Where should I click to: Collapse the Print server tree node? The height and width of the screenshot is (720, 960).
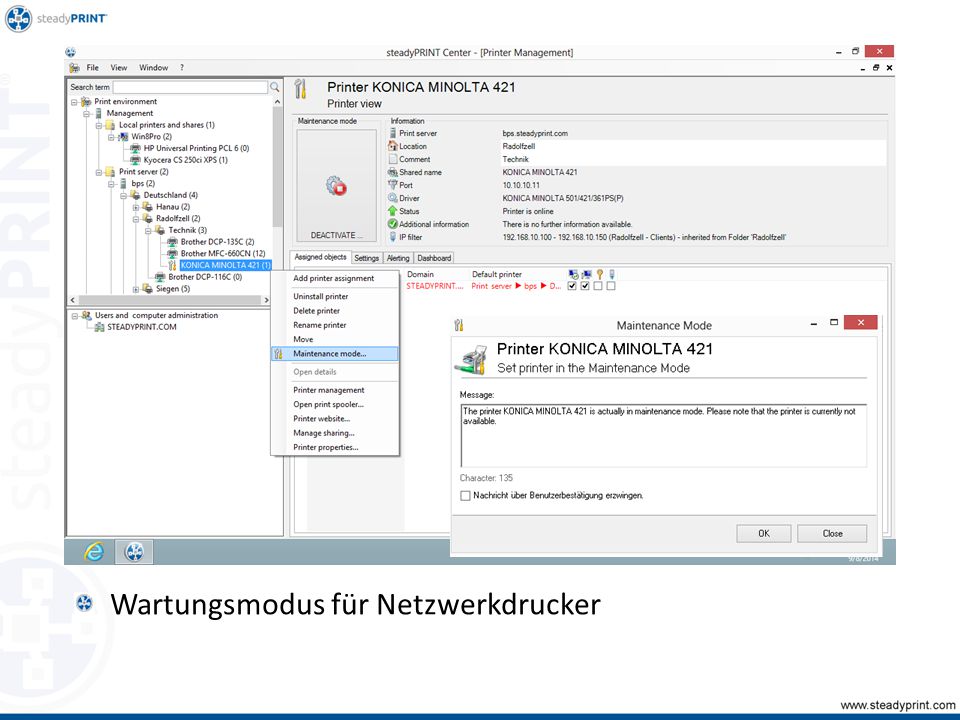tap(99, 172)
